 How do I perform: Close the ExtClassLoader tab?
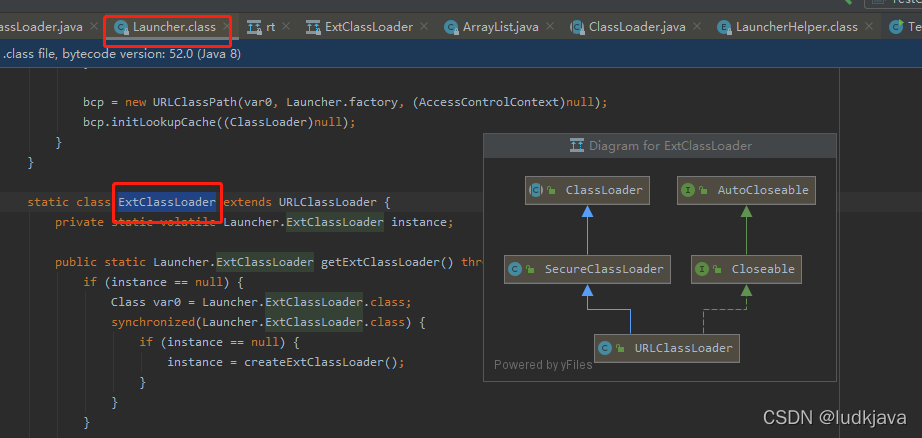425,26
